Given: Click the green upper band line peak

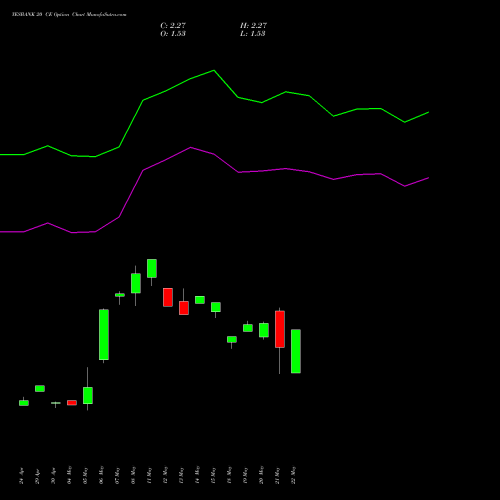Looking at the screenshot, I should [214, 70].
